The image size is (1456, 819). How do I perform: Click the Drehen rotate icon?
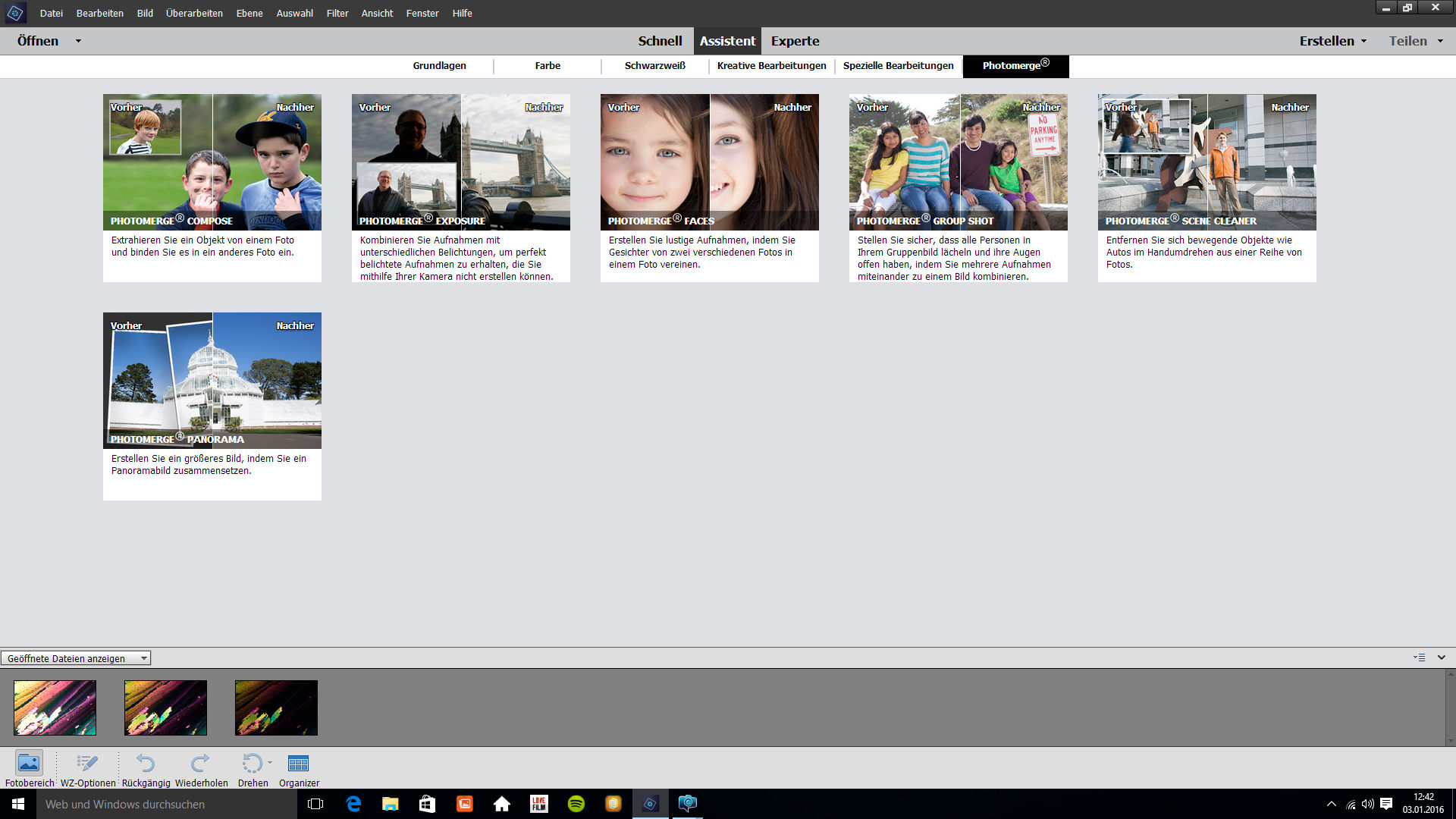pos(252,763)
